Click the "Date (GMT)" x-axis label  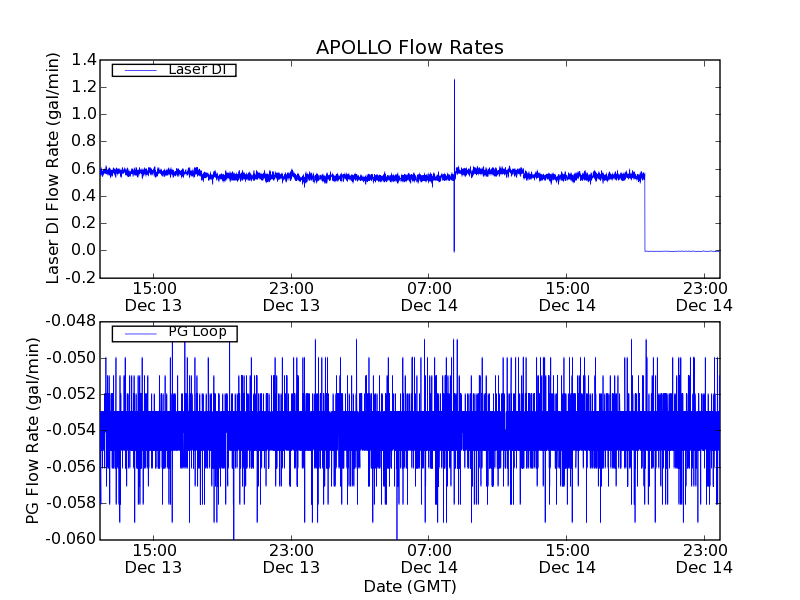(x=410, y=587)
